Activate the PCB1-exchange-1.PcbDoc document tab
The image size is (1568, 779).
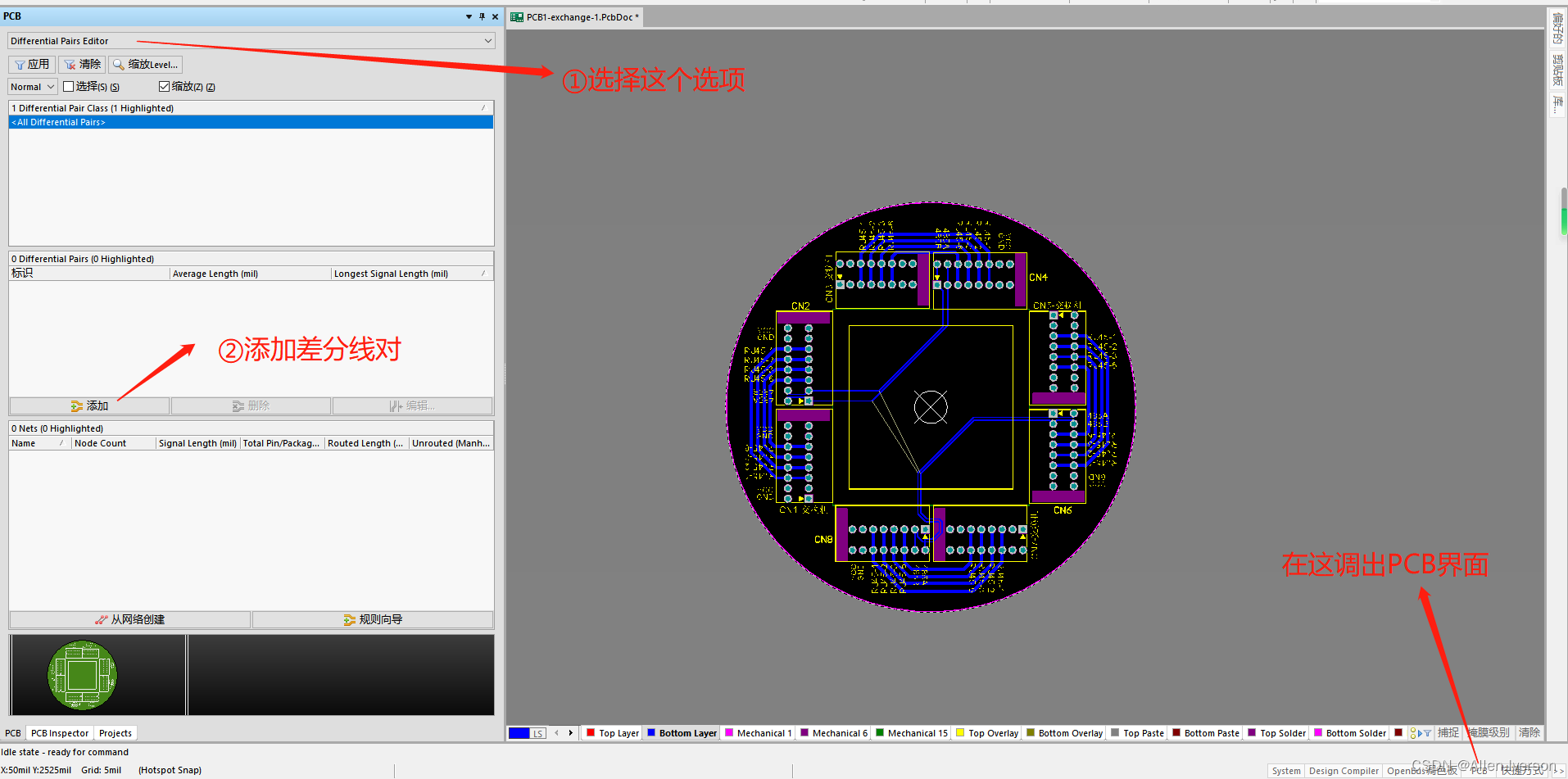click(x=575, y=17)
